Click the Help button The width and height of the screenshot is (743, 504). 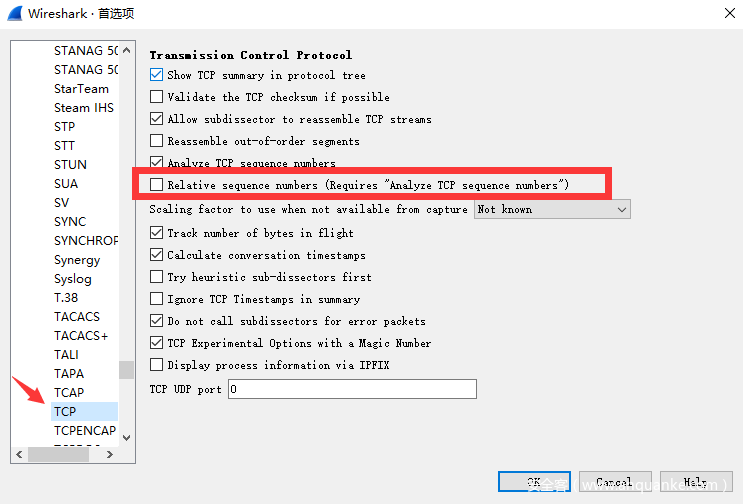(695, 482)
